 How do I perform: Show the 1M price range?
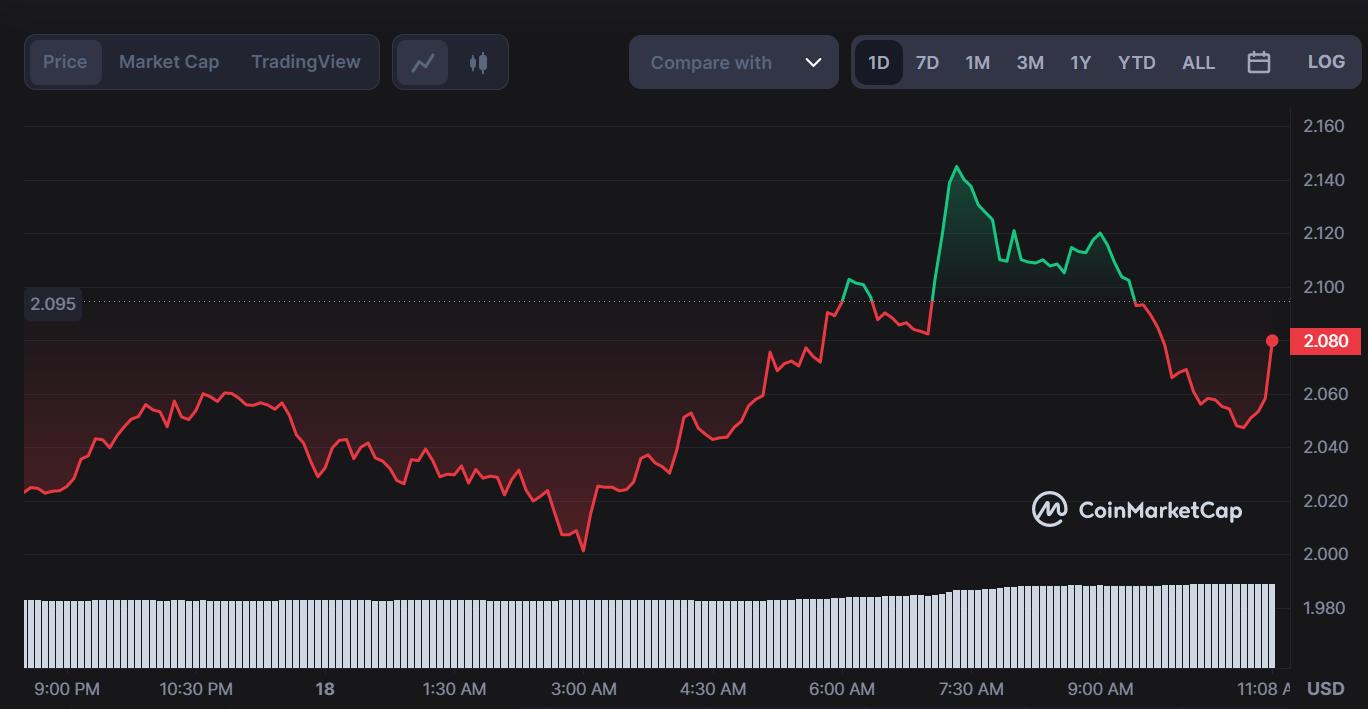point(977,63)
